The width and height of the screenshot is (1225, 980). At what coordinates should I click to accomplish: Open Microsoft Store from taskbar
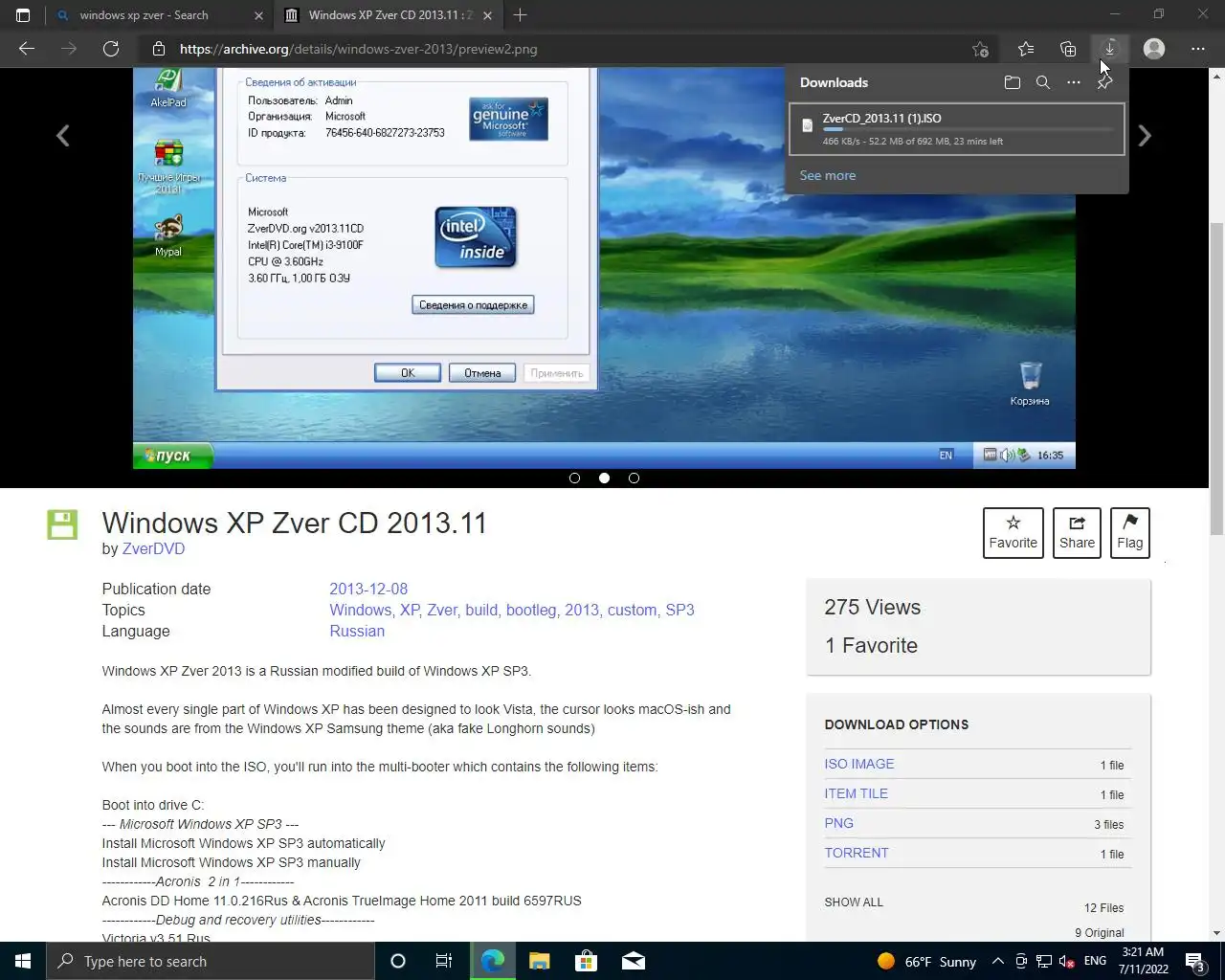(586, 961)
